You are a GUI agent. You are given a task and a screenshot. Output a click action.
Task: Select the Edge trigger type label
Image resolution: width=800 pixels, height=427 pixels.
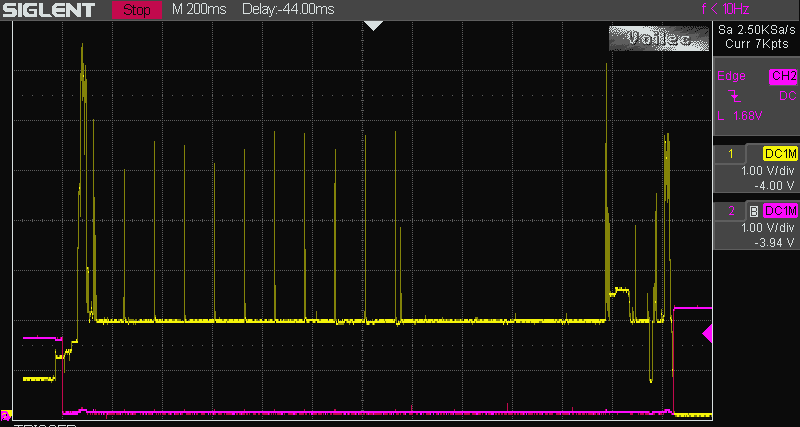point(731,76)
